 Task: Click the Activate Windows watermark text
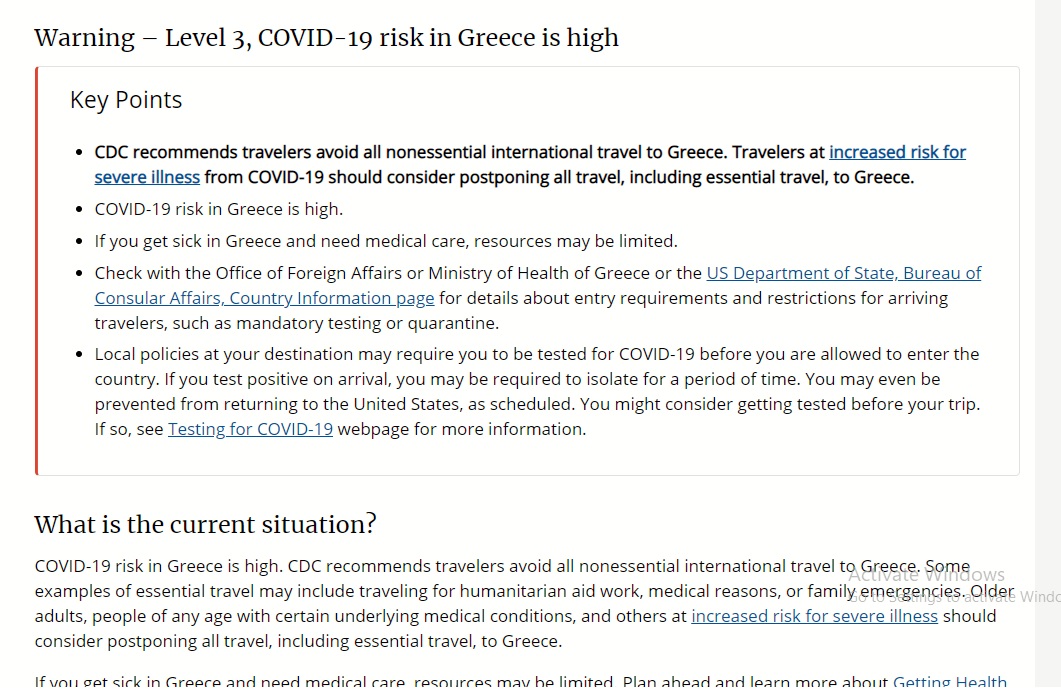tap(926, 575)
